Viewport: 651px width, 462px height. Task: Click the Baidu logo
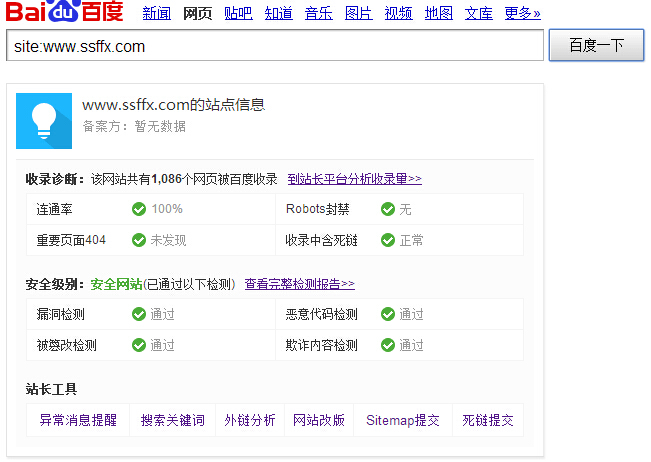point(64,11)
